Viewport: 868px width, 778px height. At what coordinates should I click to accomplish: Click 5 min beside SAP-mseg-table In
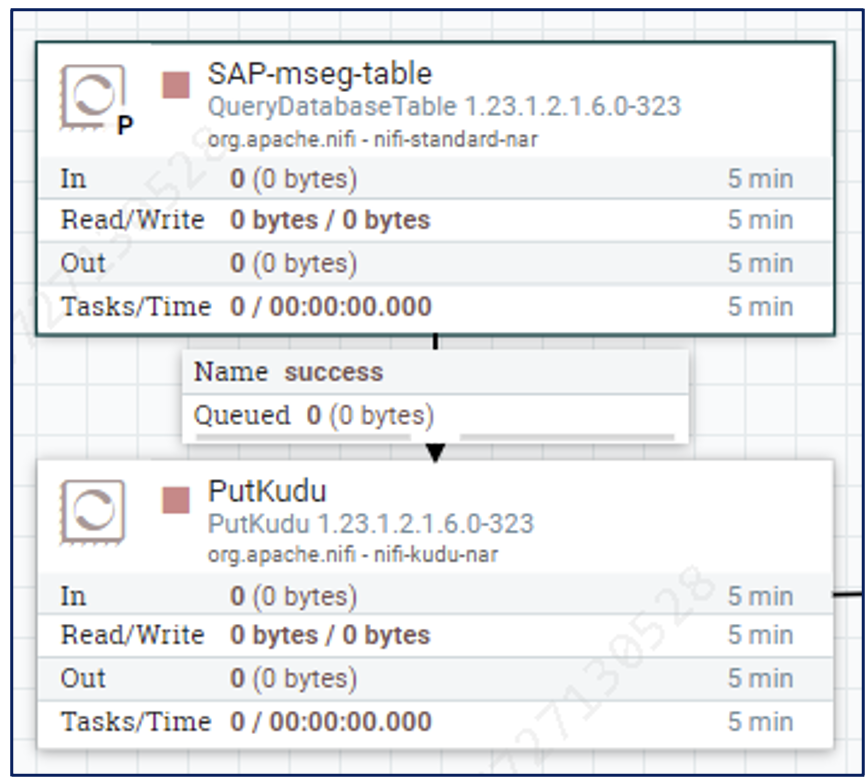(761, 179)
